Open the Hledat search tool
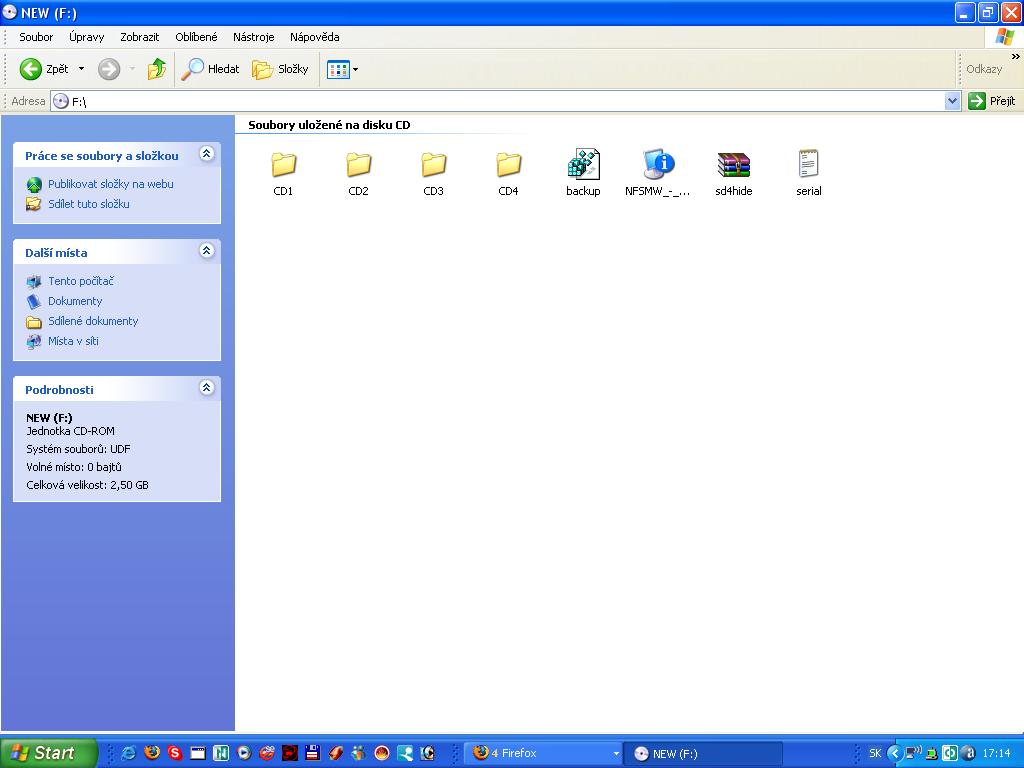Screen dimensions: 1024x768 211,69
